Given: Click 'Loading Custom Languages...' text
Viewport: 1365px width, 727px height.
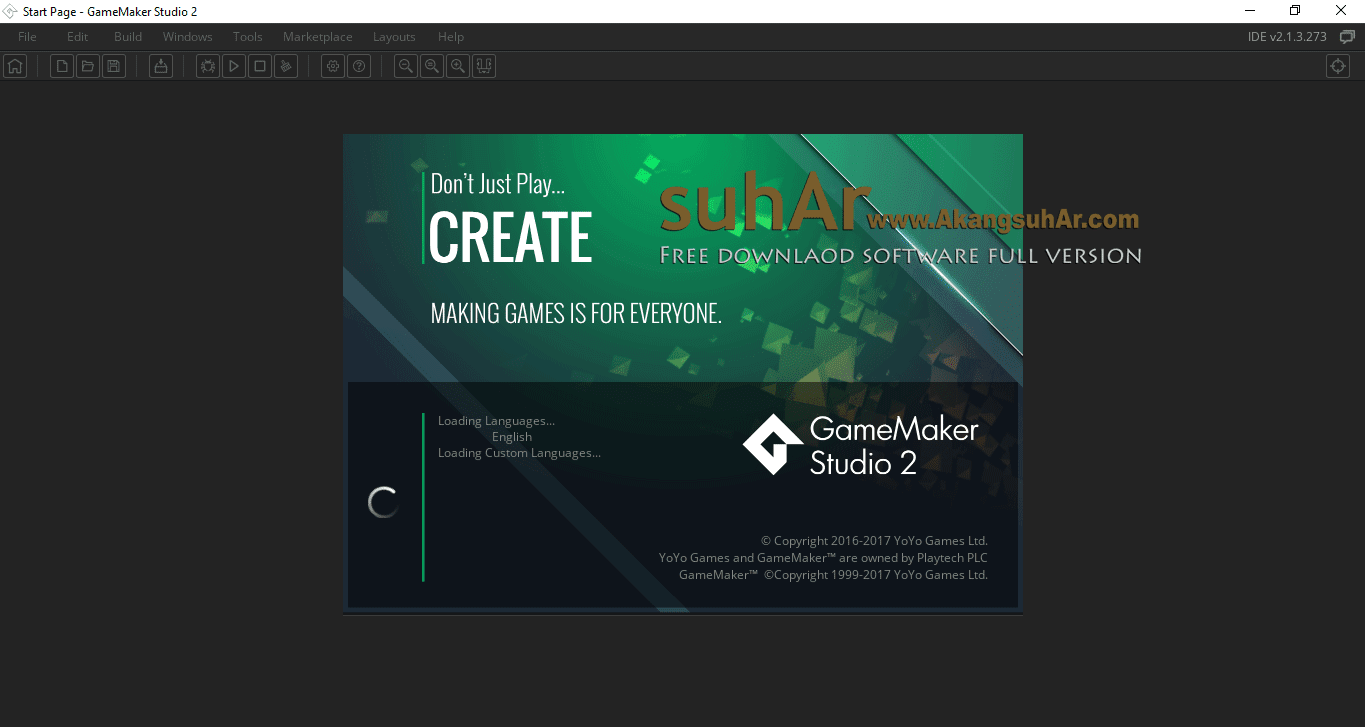Looking at the screenshot, I should [x=519, y=453].
